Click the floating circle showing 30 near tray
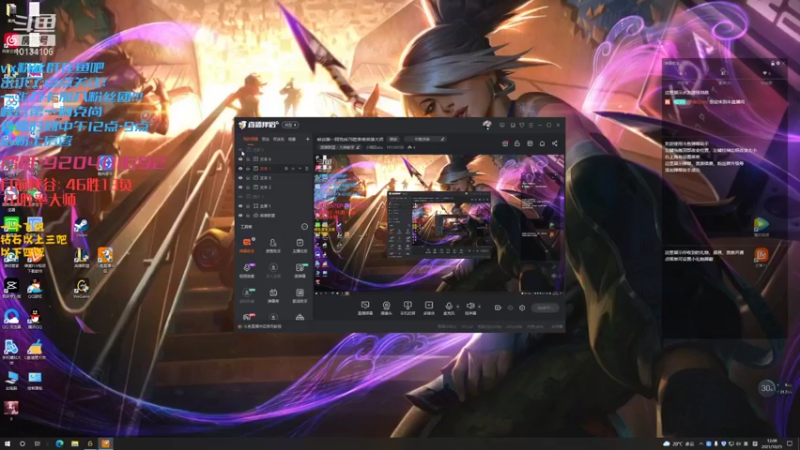Image resolution: width=800 pixels, height=450 pixels. point(766,388)
